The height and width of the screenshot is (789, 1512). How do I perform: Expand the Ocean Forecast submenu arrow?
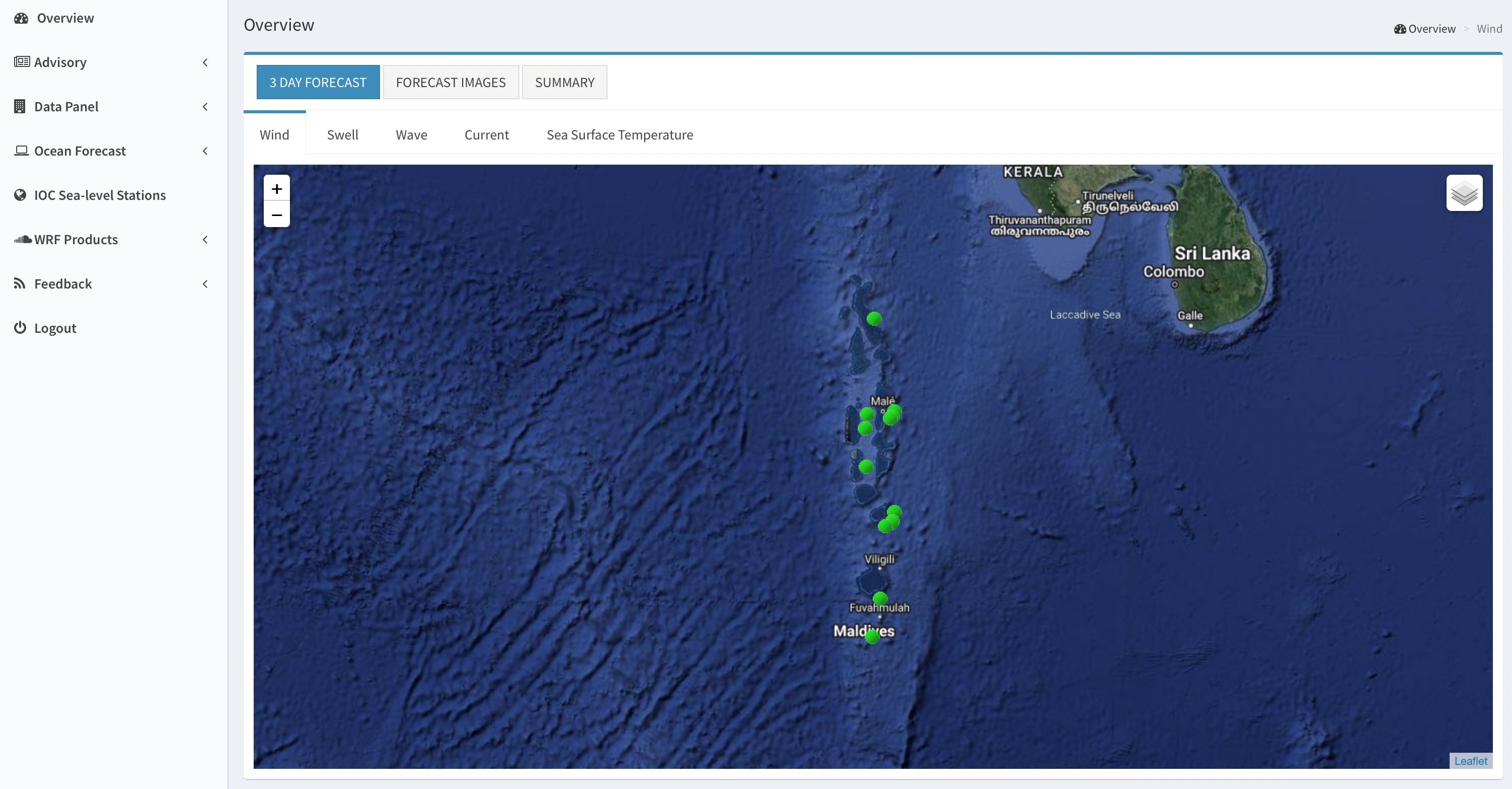(205, 151)
